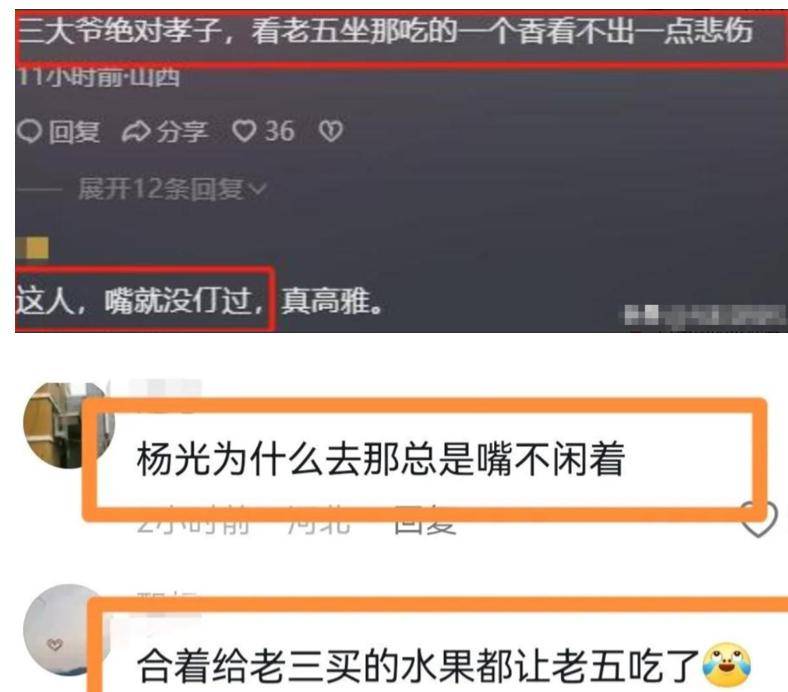
Task: Toggle the broken-heart dislike icon
Action: pos(331,131)
